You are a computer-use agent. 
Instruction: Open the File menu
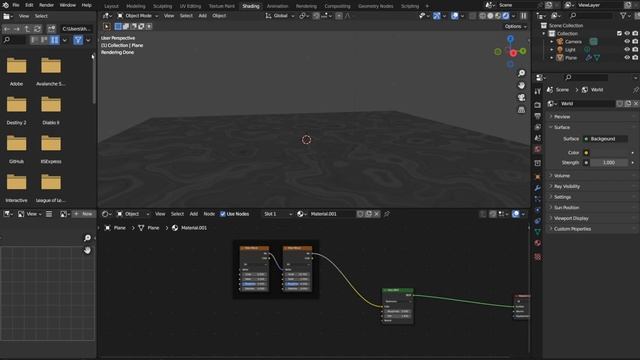click(16, 5)
